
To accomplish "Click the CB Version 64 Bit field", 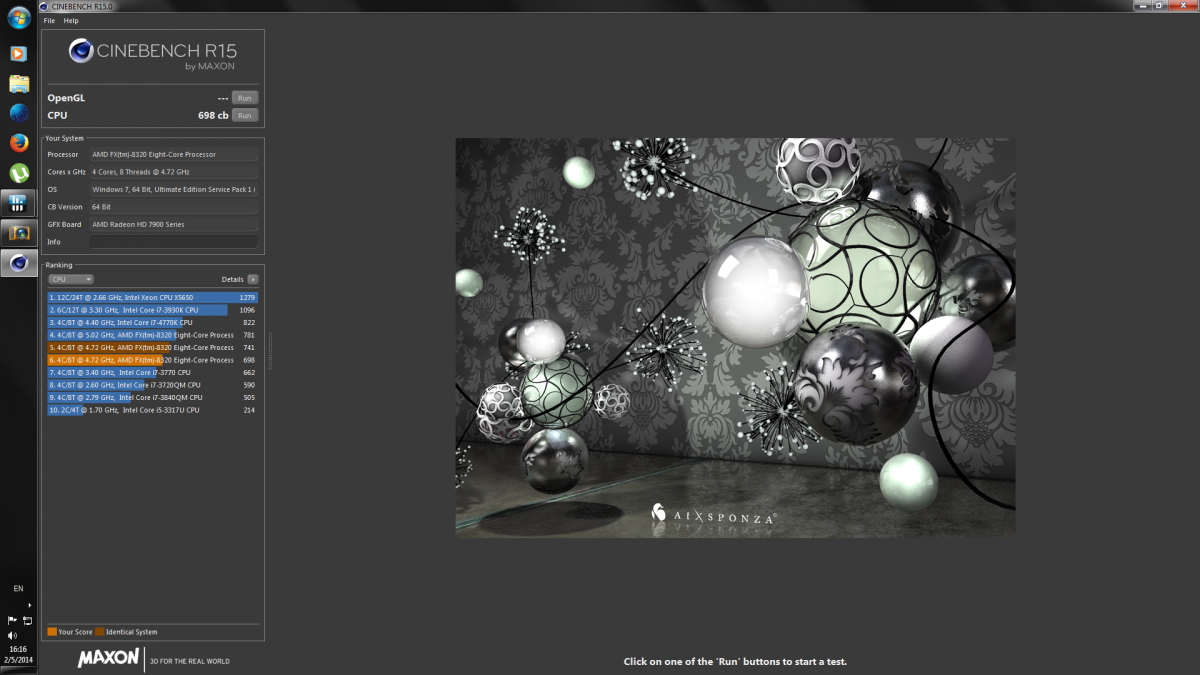I will tap(173, 207).
